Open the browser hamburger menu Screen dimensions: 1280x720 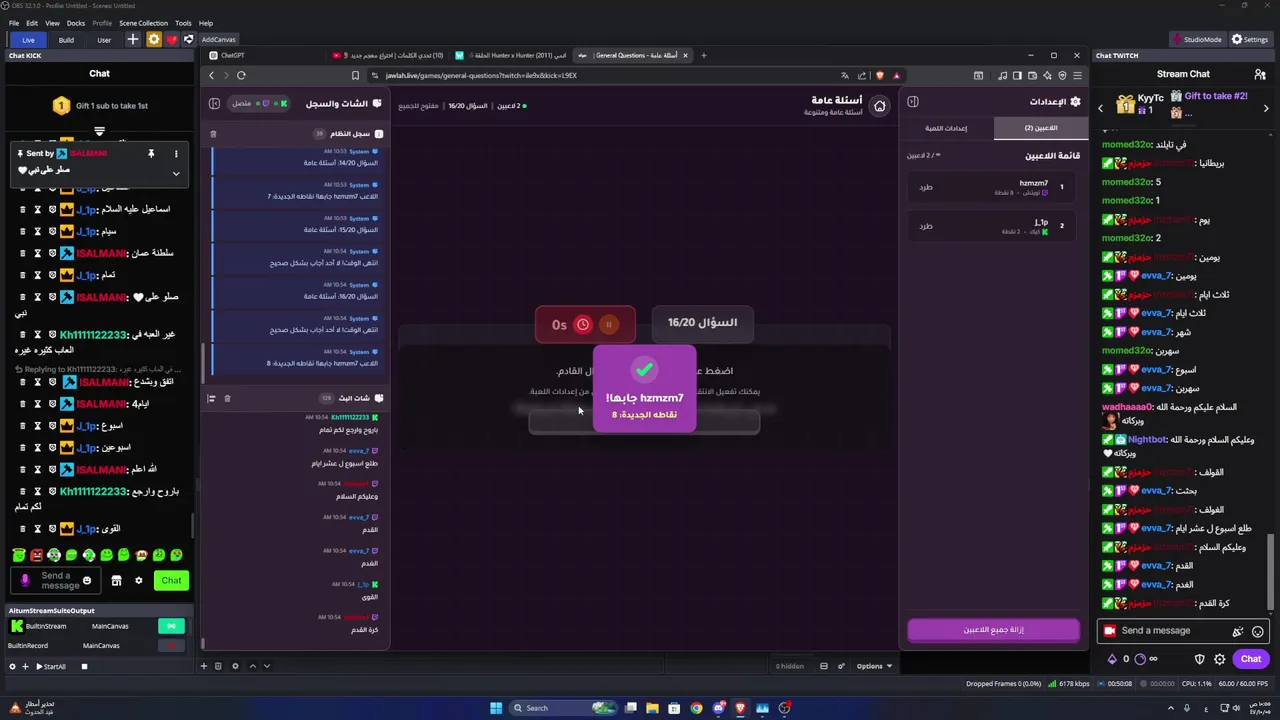(x=1077, y=75)
